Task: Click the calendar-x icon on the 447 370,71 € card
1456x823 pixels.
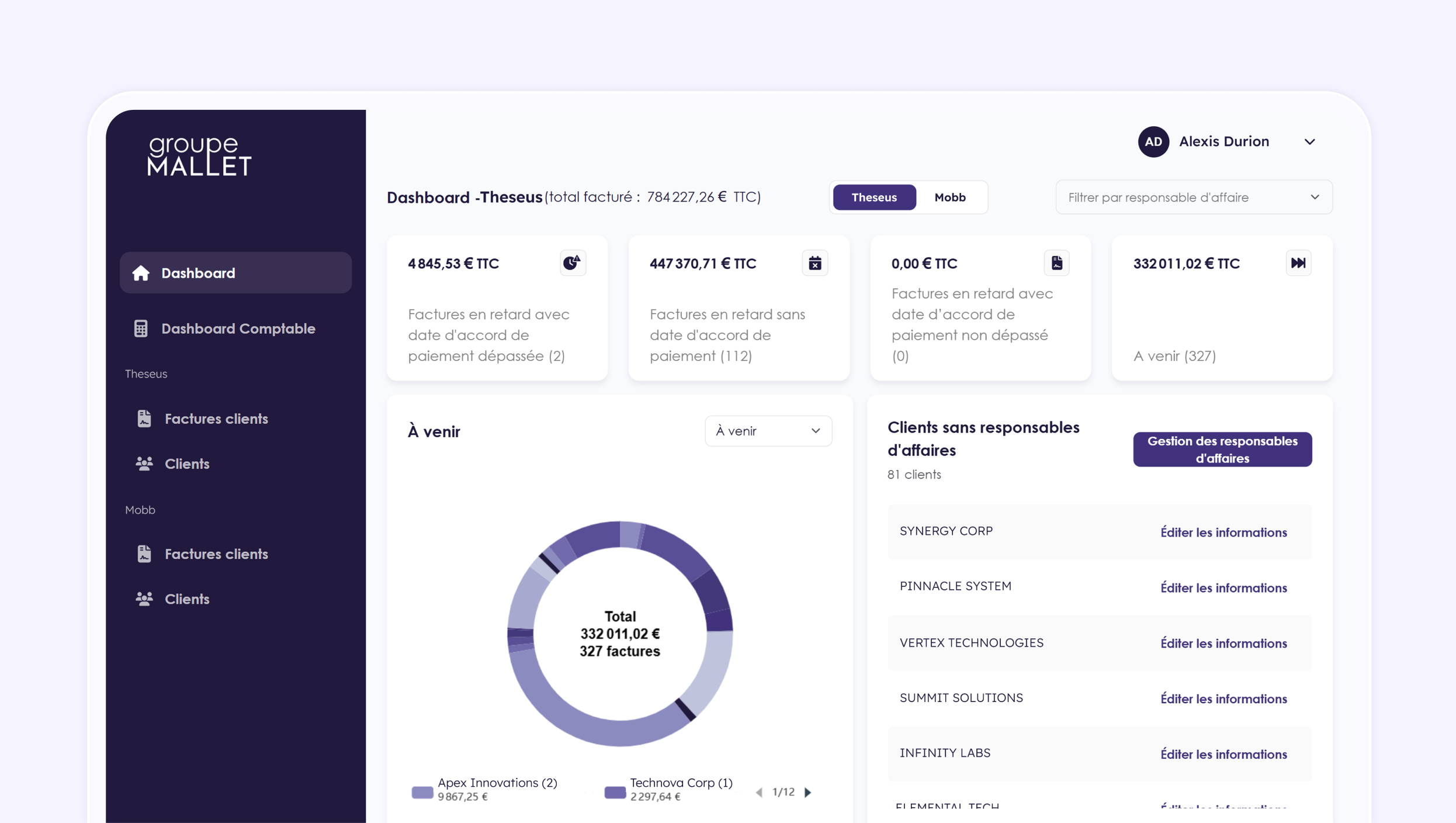Action: tap(814, 263)
